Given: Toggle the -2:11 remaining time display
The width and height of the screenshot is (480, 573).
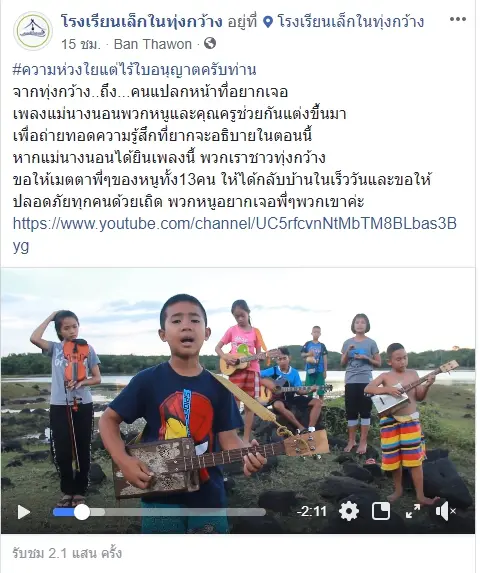Looking at the screenshot, I should pyautogui.click(x=312, y=512).
